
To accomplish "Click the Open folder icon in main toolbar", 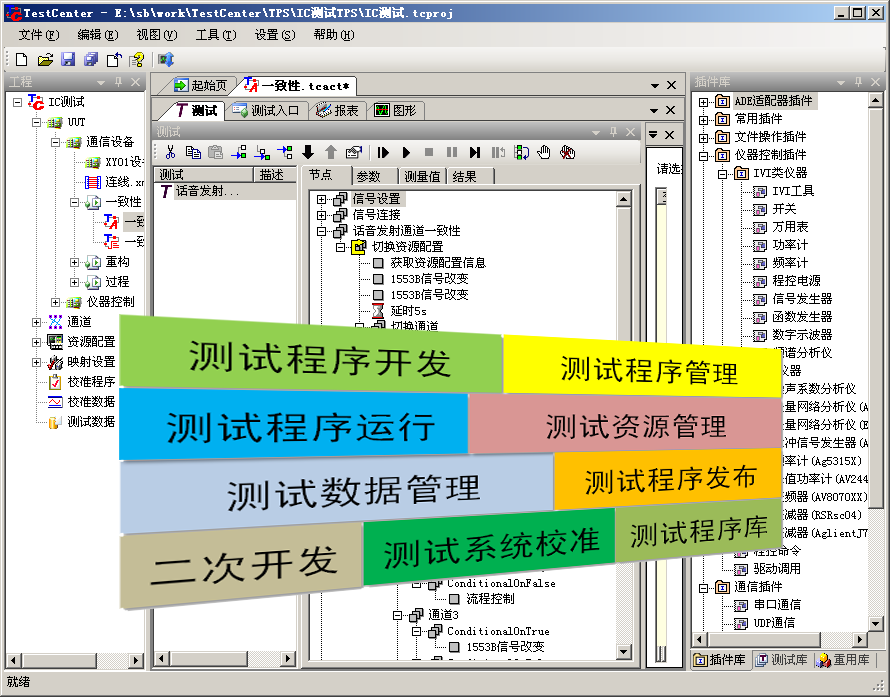I will [x=45, y=60].
